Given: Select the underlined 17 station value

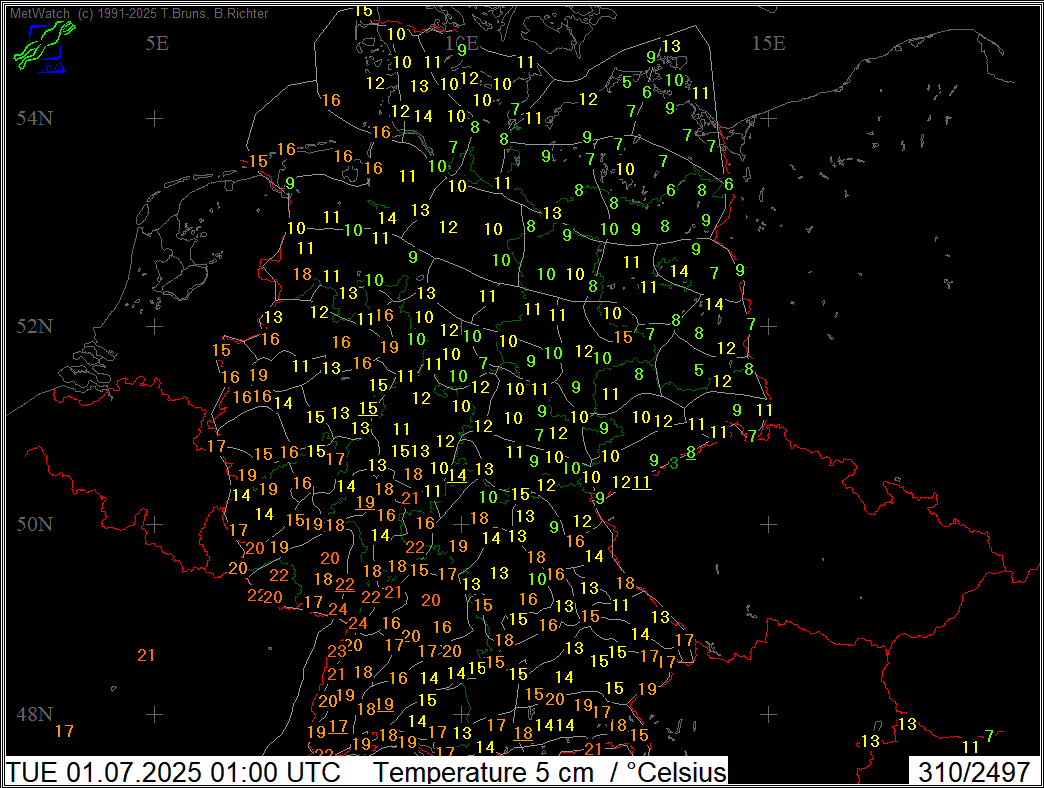Looking at the screenshot, I should [x=338, y=727].
